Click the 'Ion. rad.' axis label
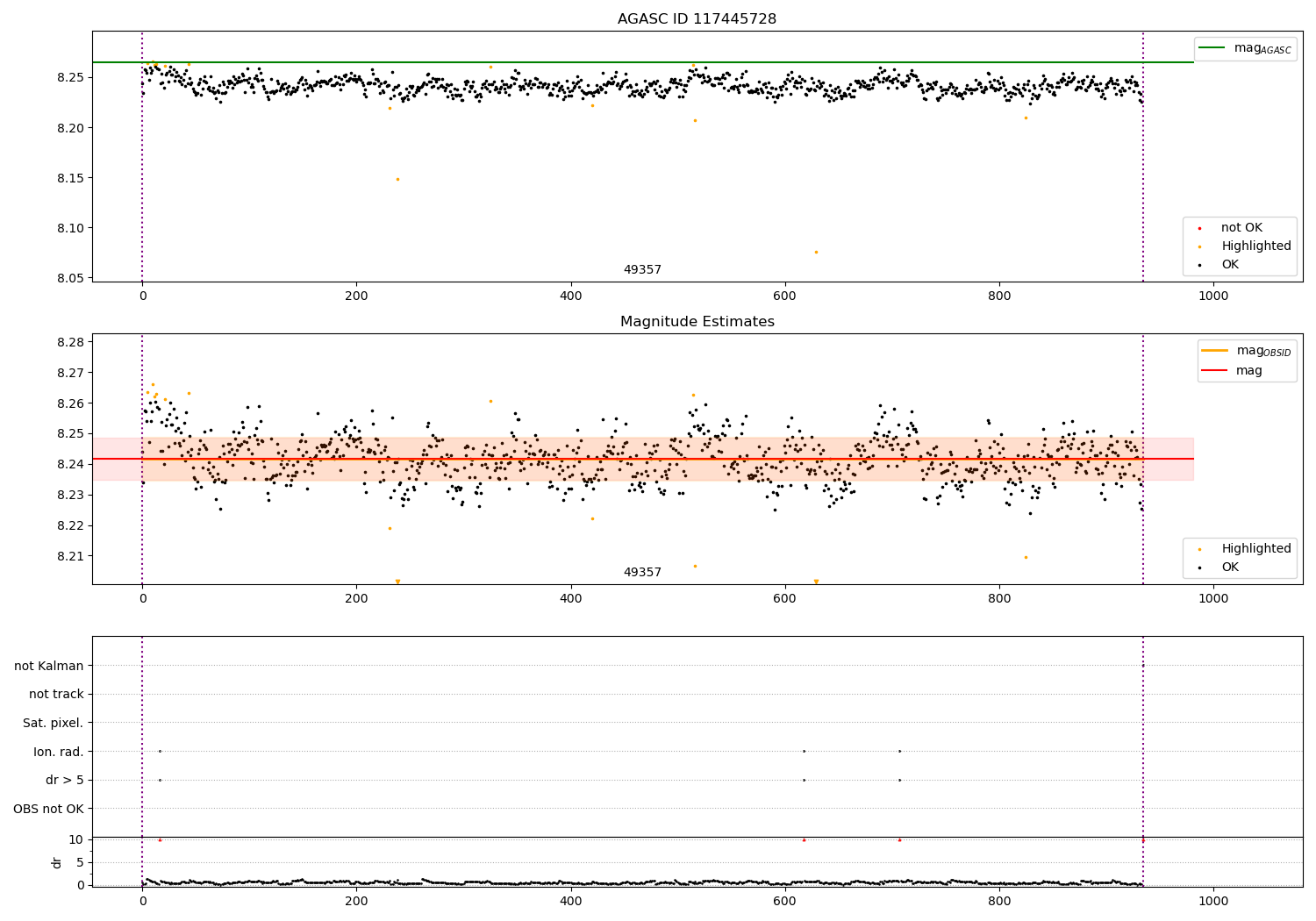 [59, 752]
